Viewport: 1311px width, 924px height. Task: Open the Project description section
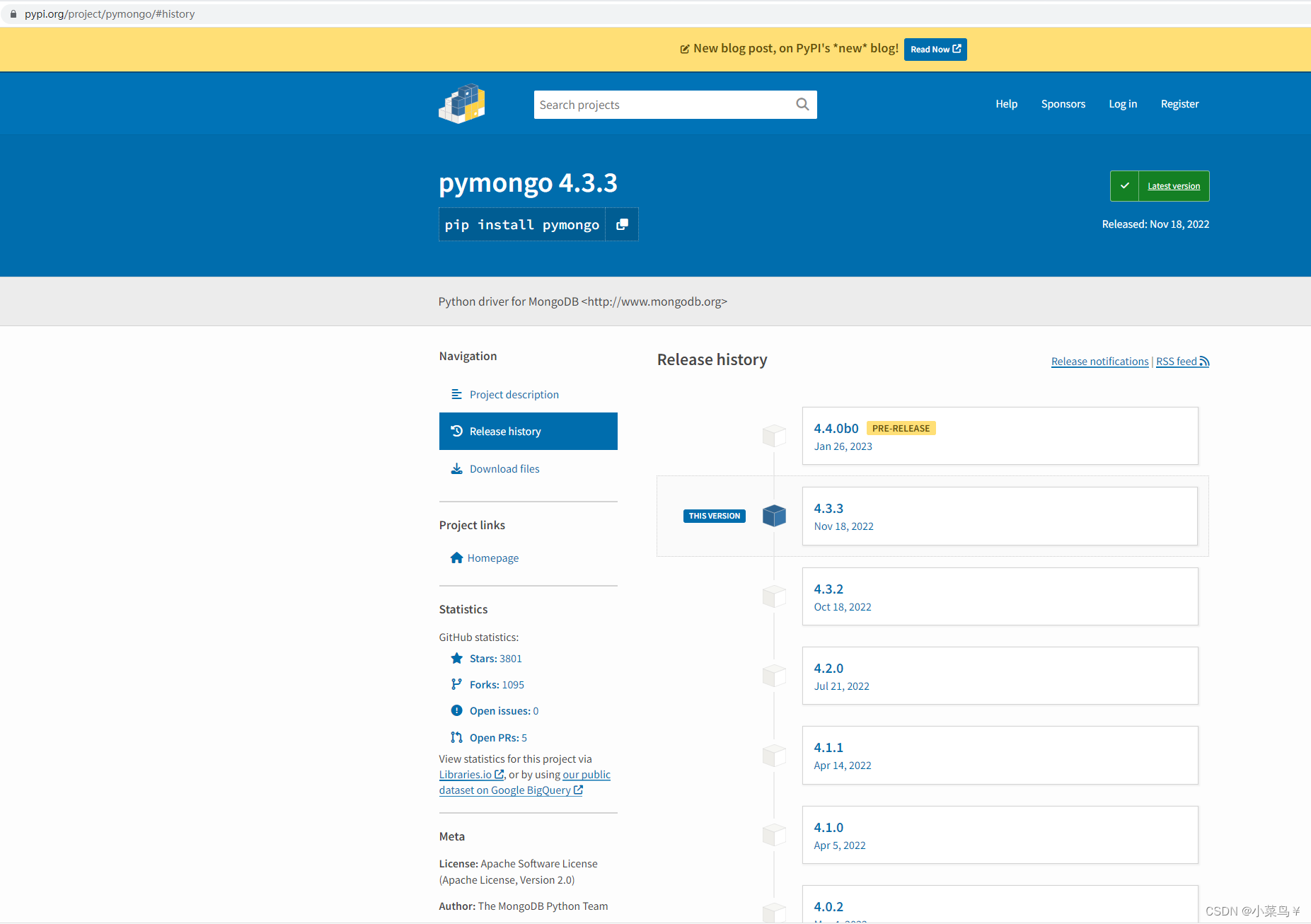[x=514, y=394]
